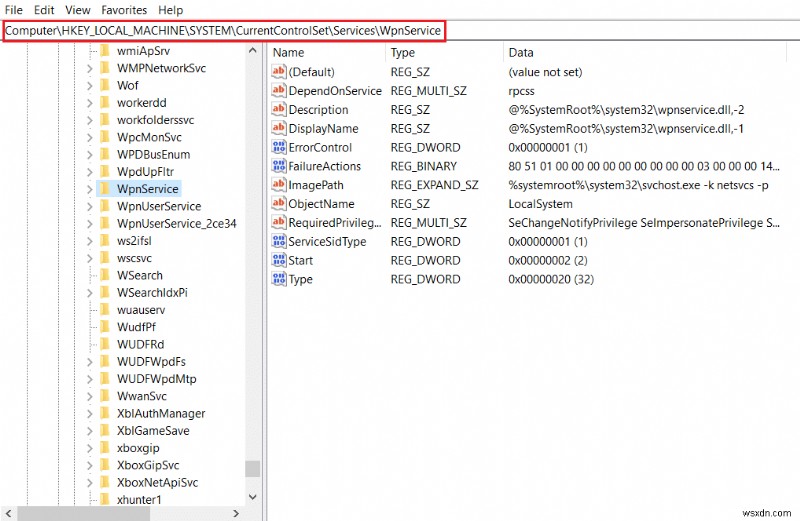Select the REG_EXPAND_SZ type cell
Image resolution: width=800 pixels, height=521 pixels.
point(434,185)
